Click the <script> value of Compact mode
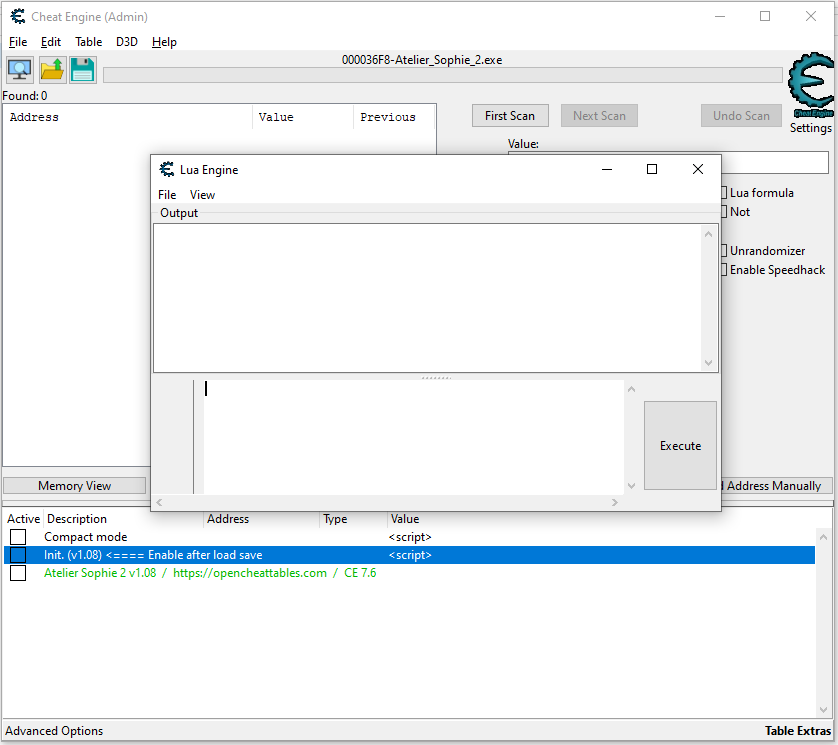The image size is (838, 745). 410,537
